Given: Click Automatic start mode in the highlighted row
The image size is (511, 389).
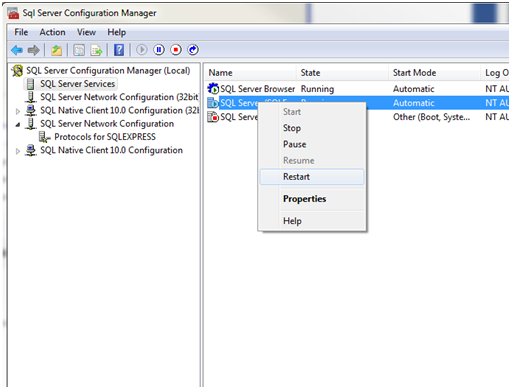Looking at the screenshot, I should pos(413,103).
